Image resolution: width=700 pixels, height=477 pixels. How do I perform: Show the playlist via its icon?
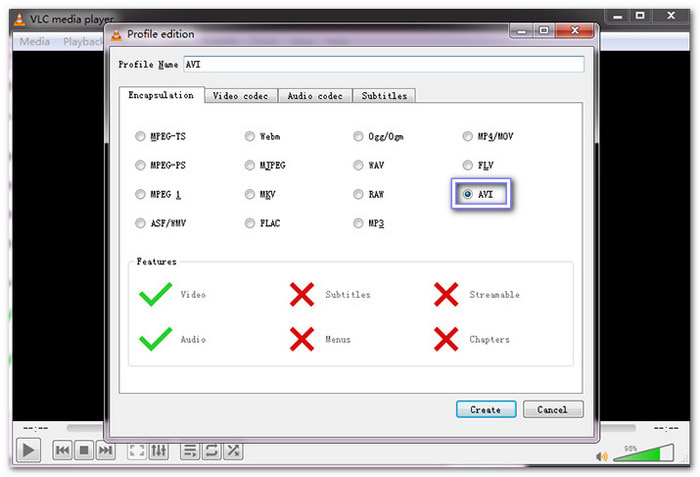[189, 451]
